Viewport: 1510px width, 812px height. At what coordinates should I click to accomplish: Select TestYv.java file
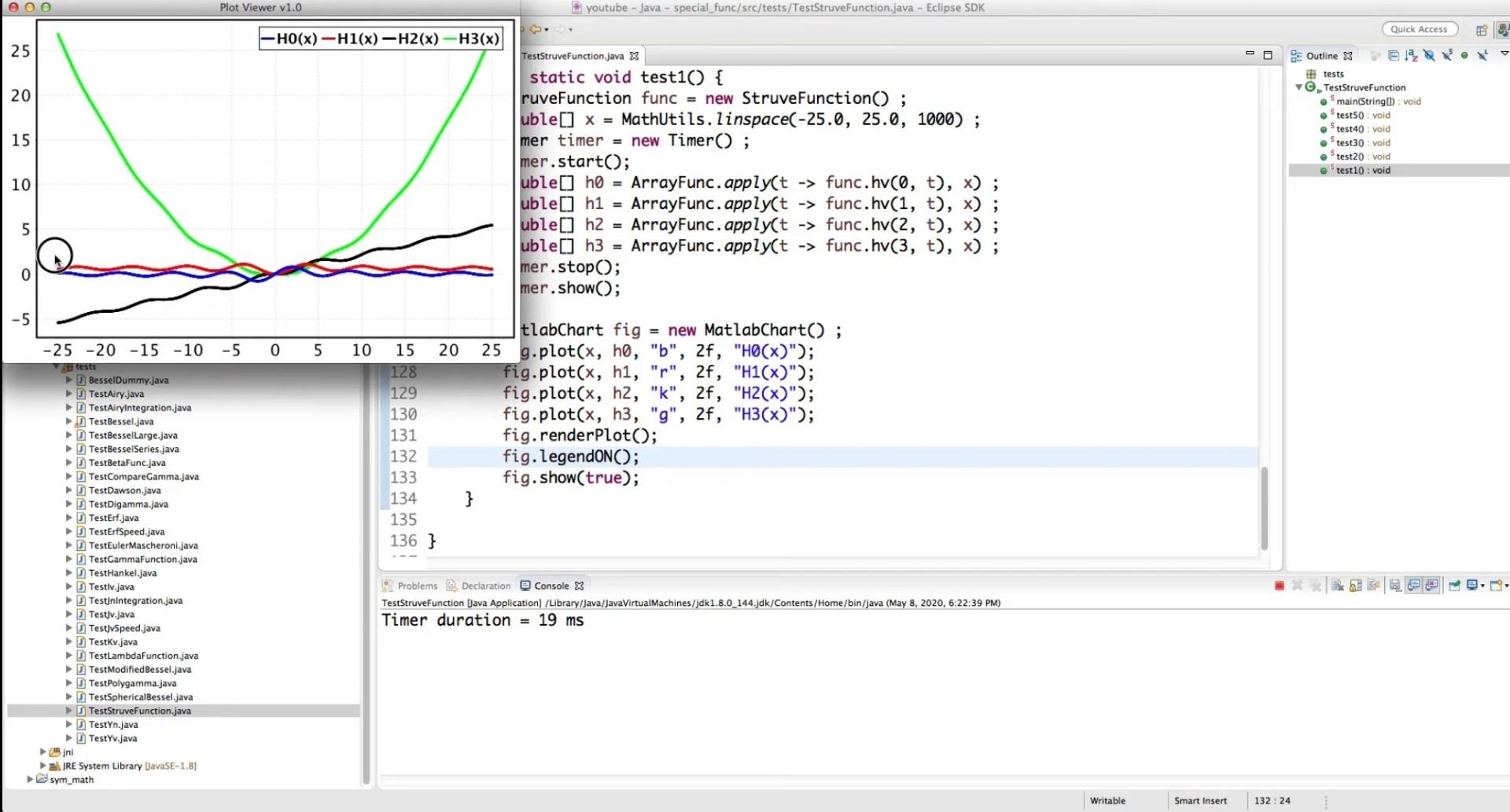click(x=112, y=738)
